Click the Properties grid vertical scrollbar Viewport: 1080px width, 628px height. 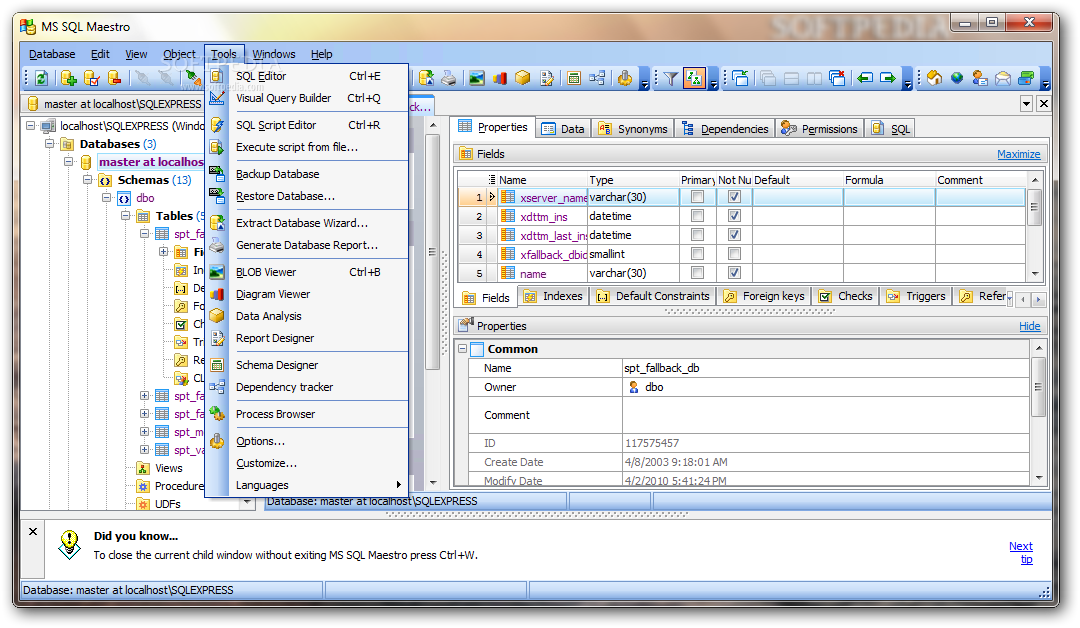[1038, 413]
